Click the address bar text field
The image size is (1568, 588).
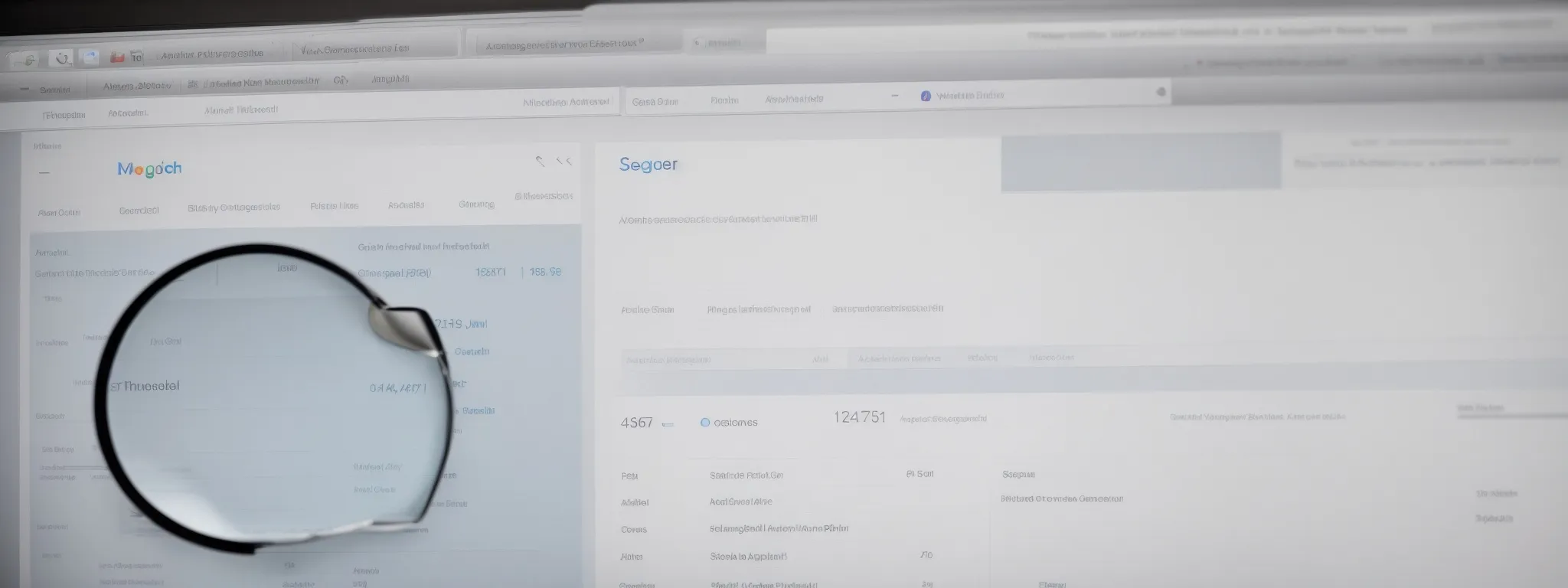coord(1034,95)
